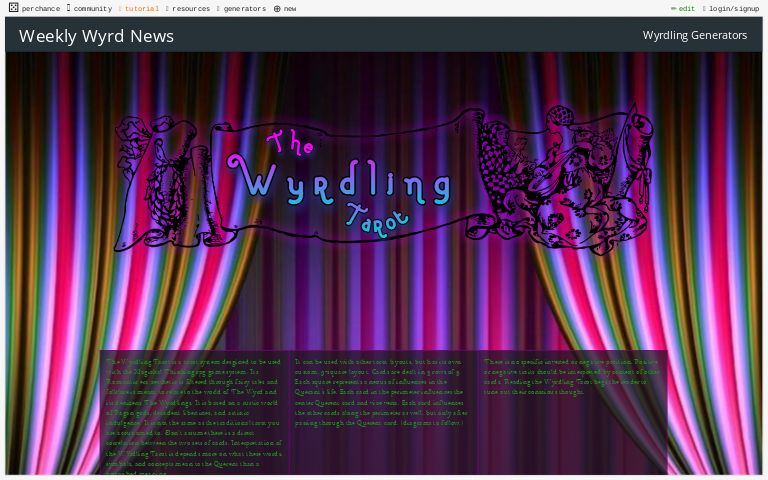The width and height of the screenshot is (768, 480).
Task: Click the perchance dice logo icon
Action: (x=13, y=8)
